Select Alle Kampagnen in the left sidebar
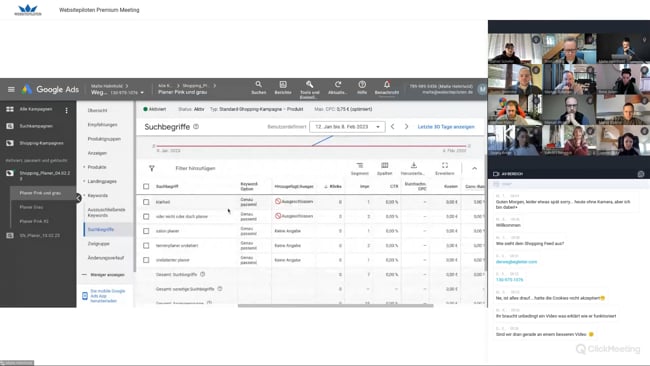The width and height of the screenshot is (650, 366). click(36, 109)
